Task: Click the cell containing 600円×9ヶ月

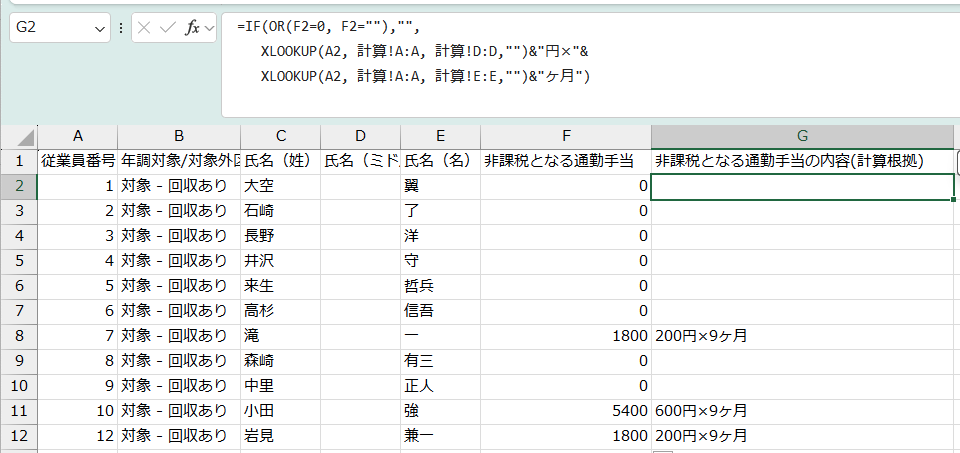Action: [x=701, y=411]
